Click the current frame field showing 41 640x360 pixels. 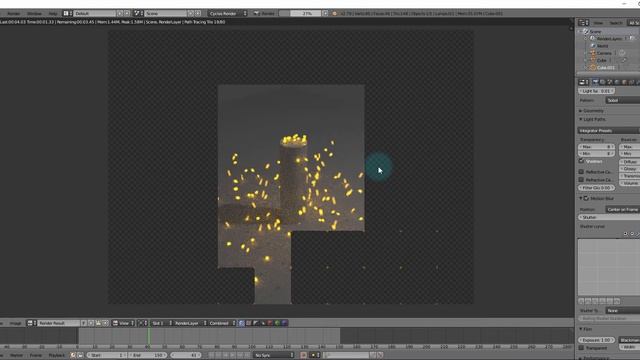pos(186,355)
